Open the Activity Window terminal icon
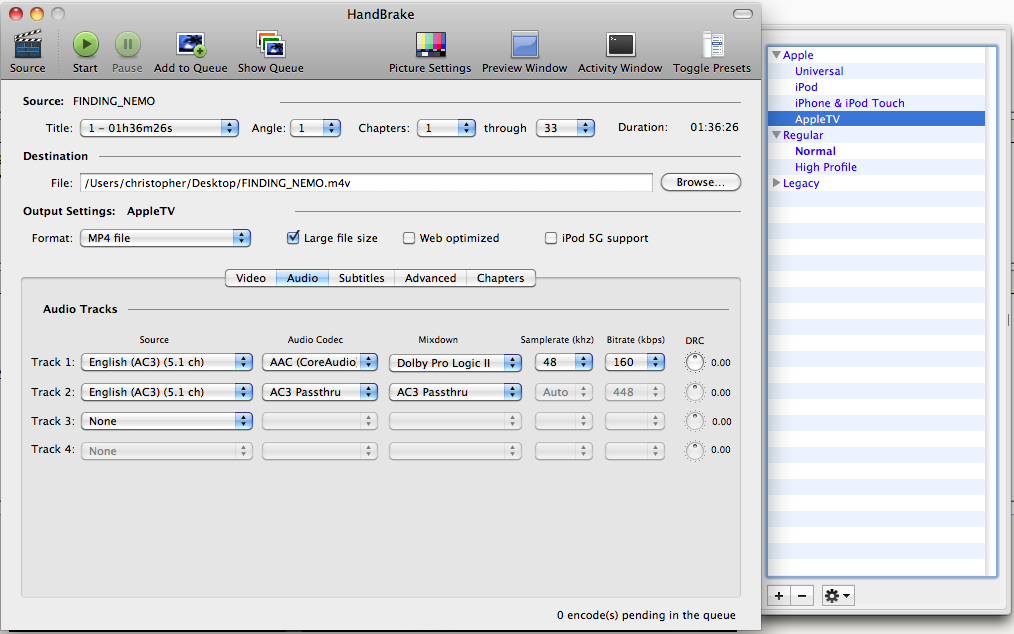Screen dimensions: 1014x634 point(620,45)
